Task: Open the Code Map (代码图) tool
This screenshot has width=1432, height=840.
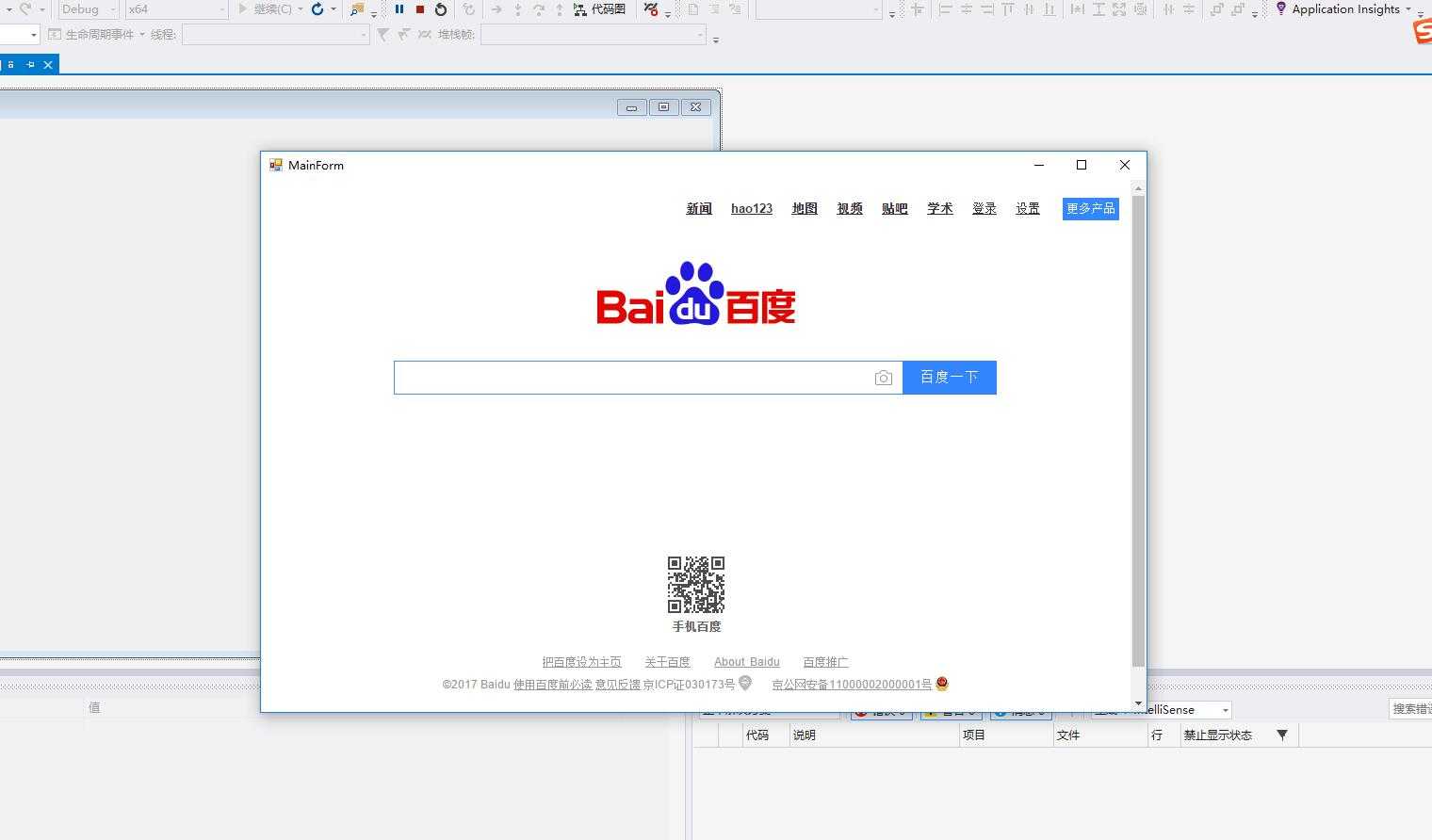Action: point(599,9)
